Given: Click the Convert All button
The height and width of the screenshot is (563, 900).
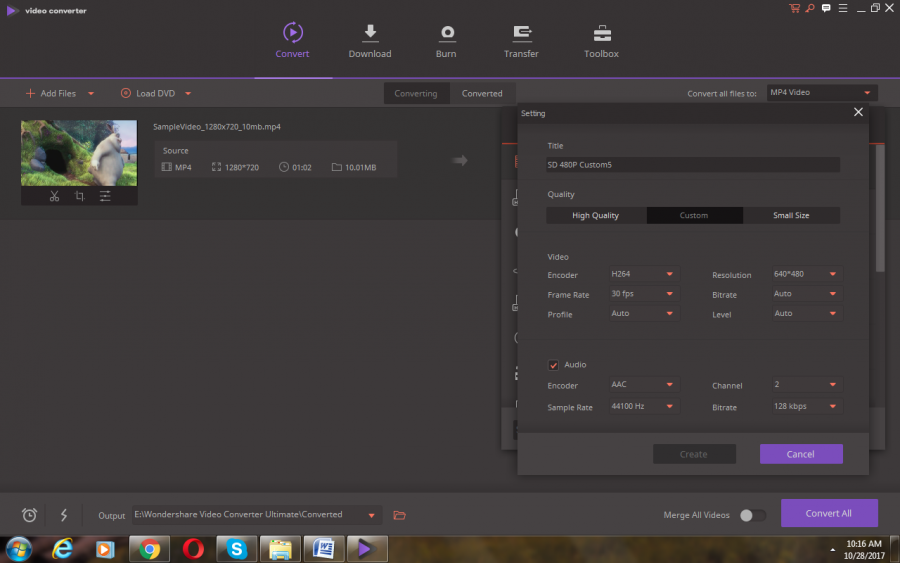Looking at the screenshot, I should tap(829, 513).
